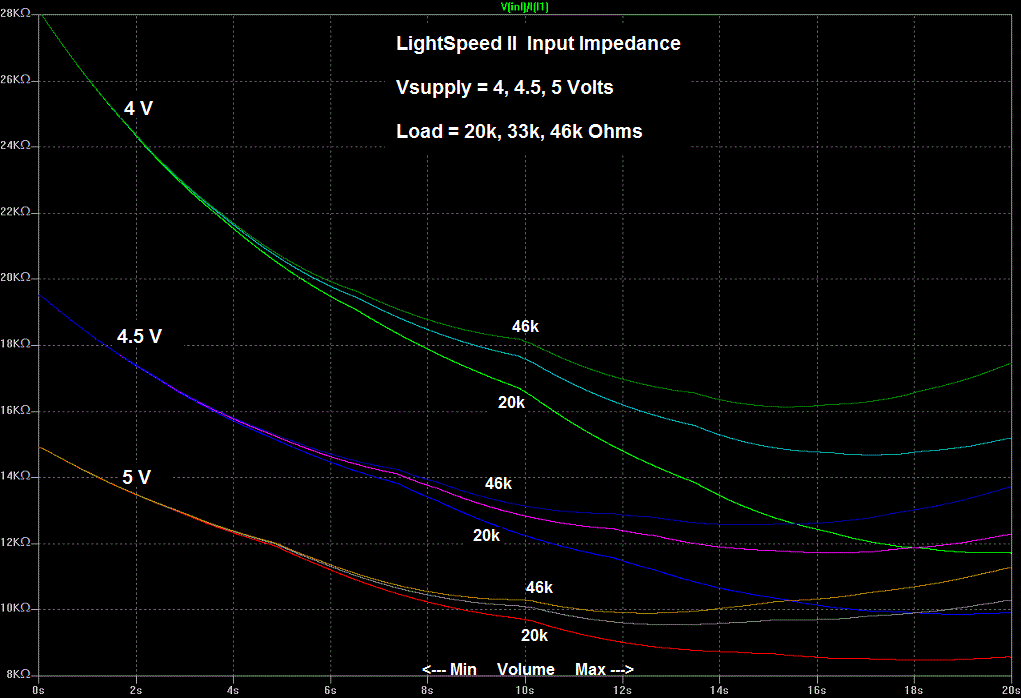
Task: Select the 'LightSpeed II Input Impedance' title text
Action: 538,44
